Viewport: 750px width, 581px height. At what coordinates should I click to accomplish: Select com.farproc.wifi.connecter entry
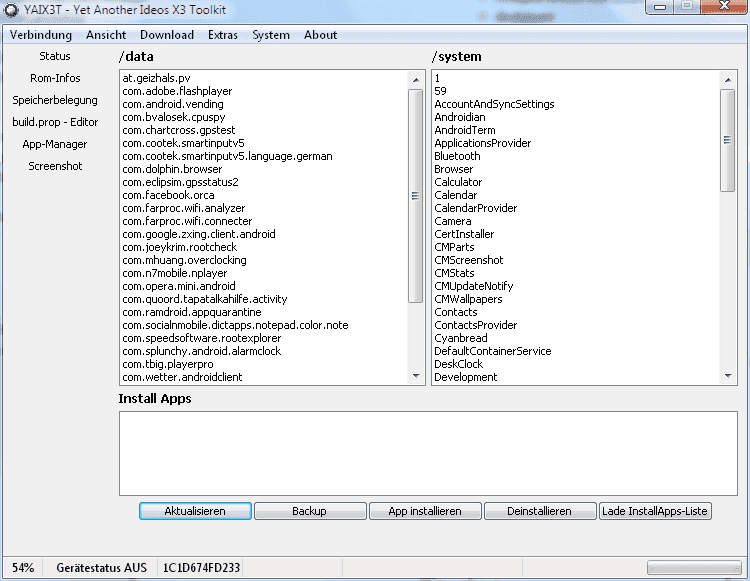coord(188,221)
